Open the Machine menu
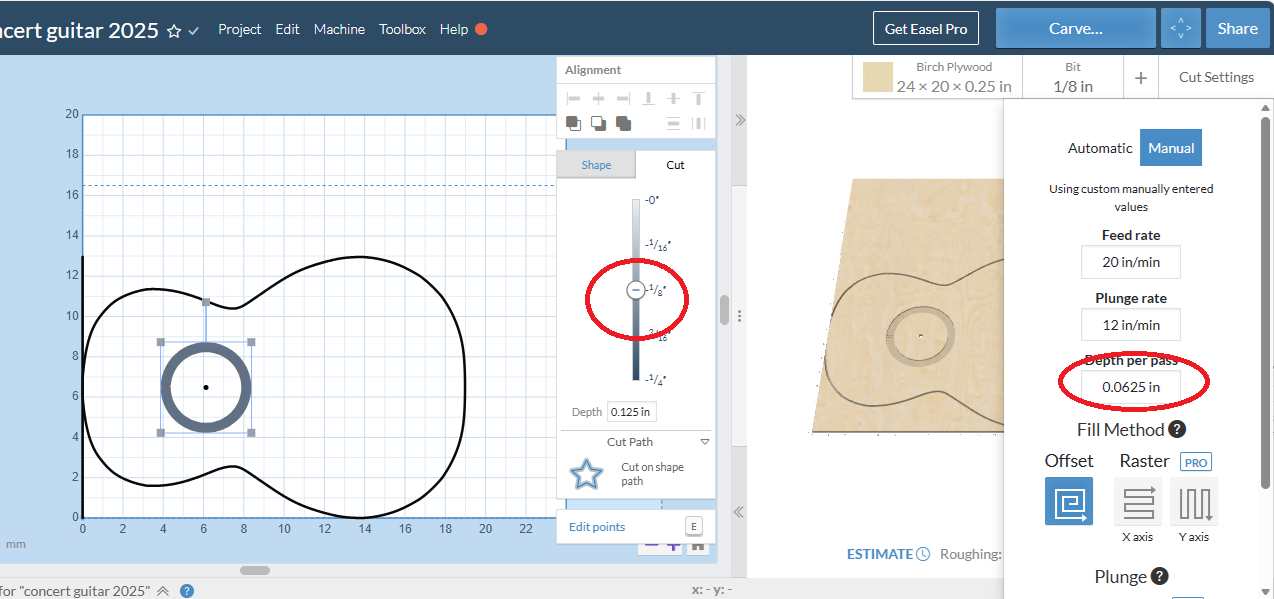 click(339, 29)
